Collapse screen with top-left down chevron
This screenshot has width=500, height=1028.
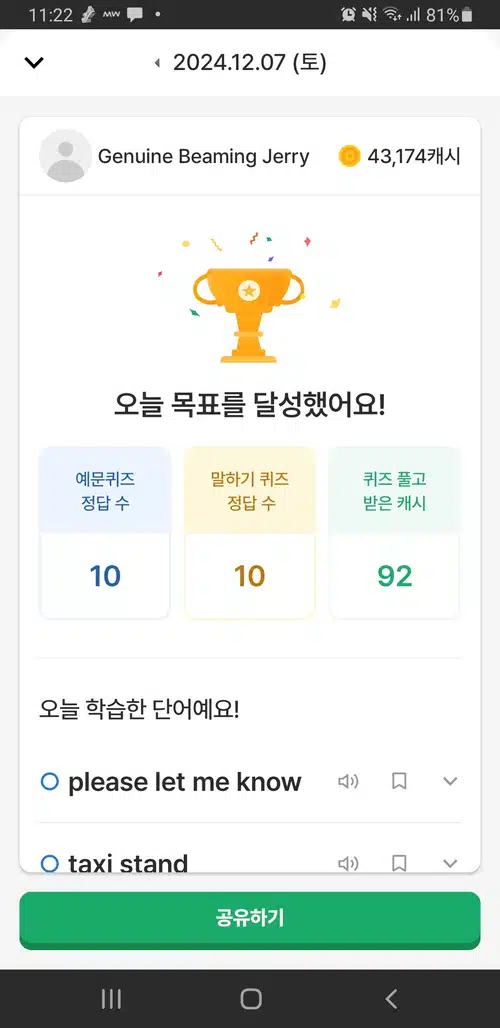[x=33, y=63]
